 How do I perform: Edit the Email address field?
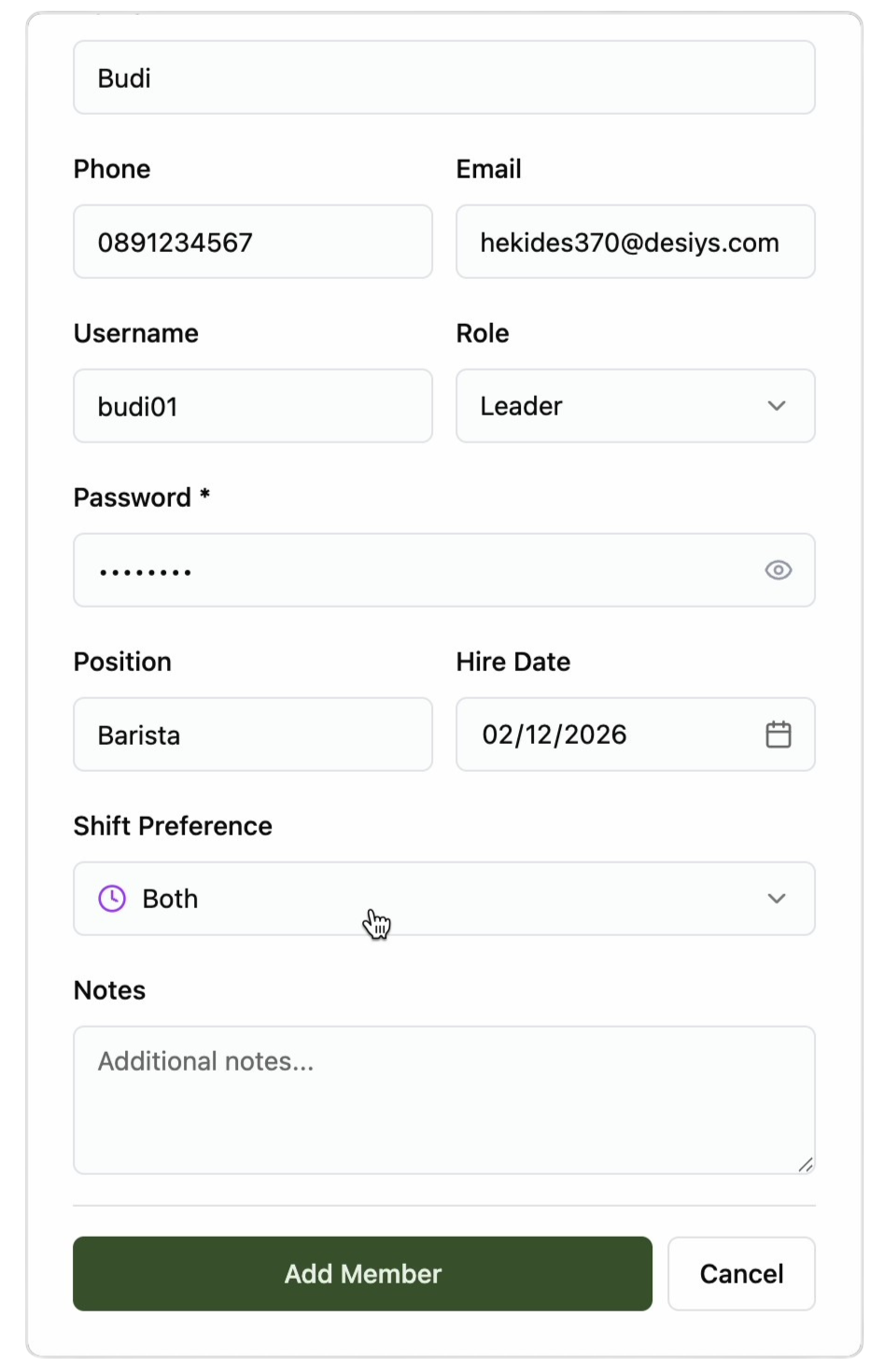point(635,242)
